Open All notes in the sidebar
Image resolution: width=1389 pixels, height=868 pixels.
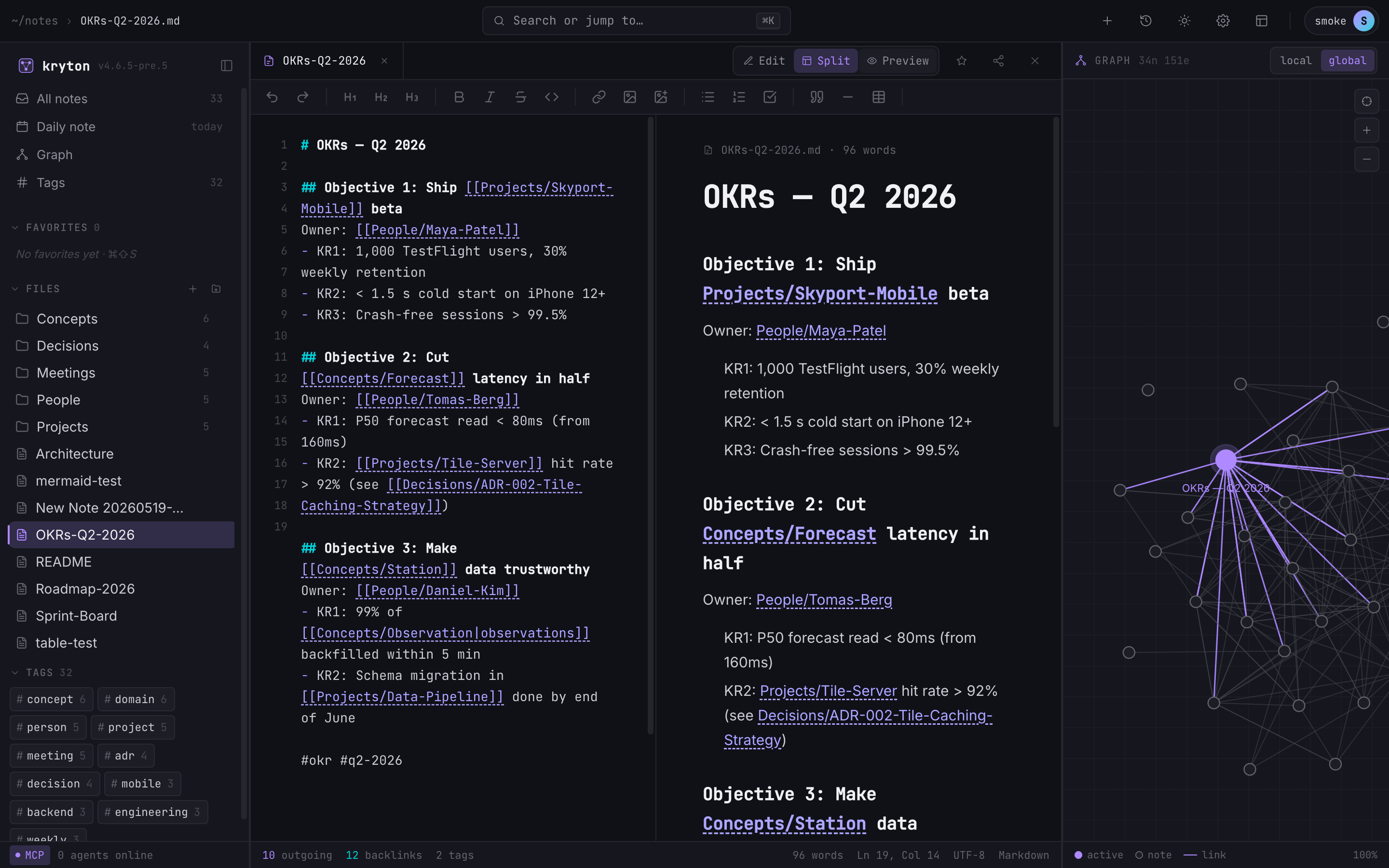(x=121, y=99)
